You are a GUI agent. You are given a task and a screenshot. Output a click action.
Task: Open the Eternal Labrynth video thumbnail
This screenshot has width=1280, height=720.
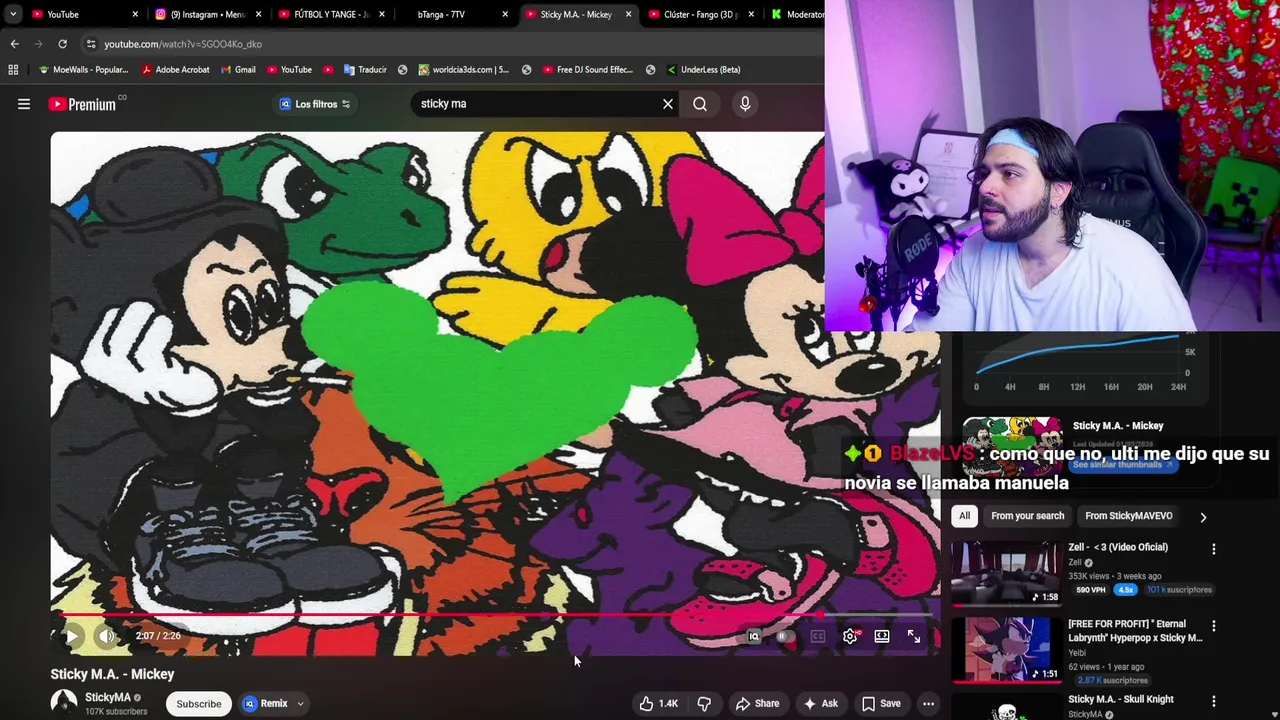1005,650
